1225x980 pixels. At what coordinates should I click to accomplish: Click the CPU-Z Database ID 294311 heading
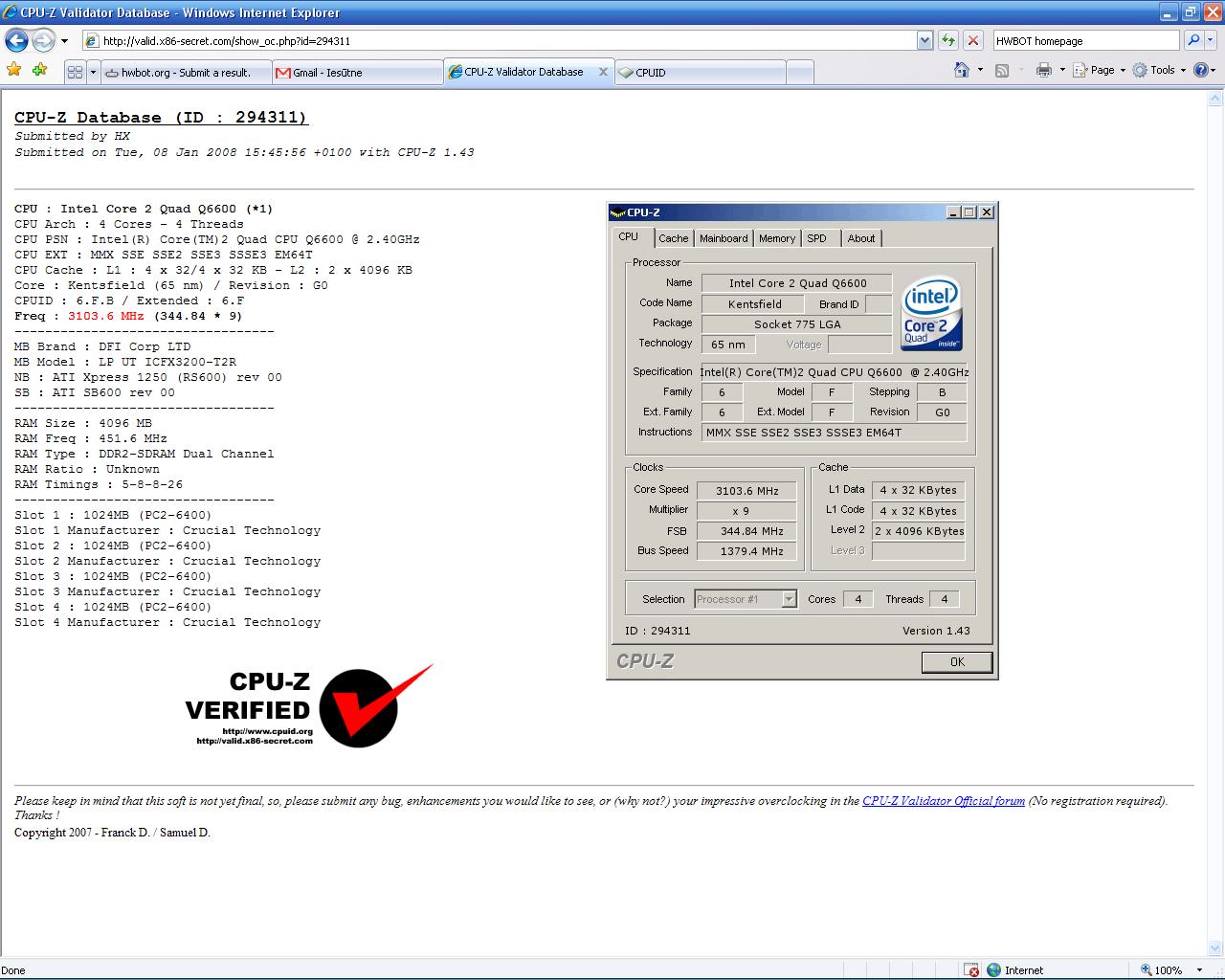[161, 118]
